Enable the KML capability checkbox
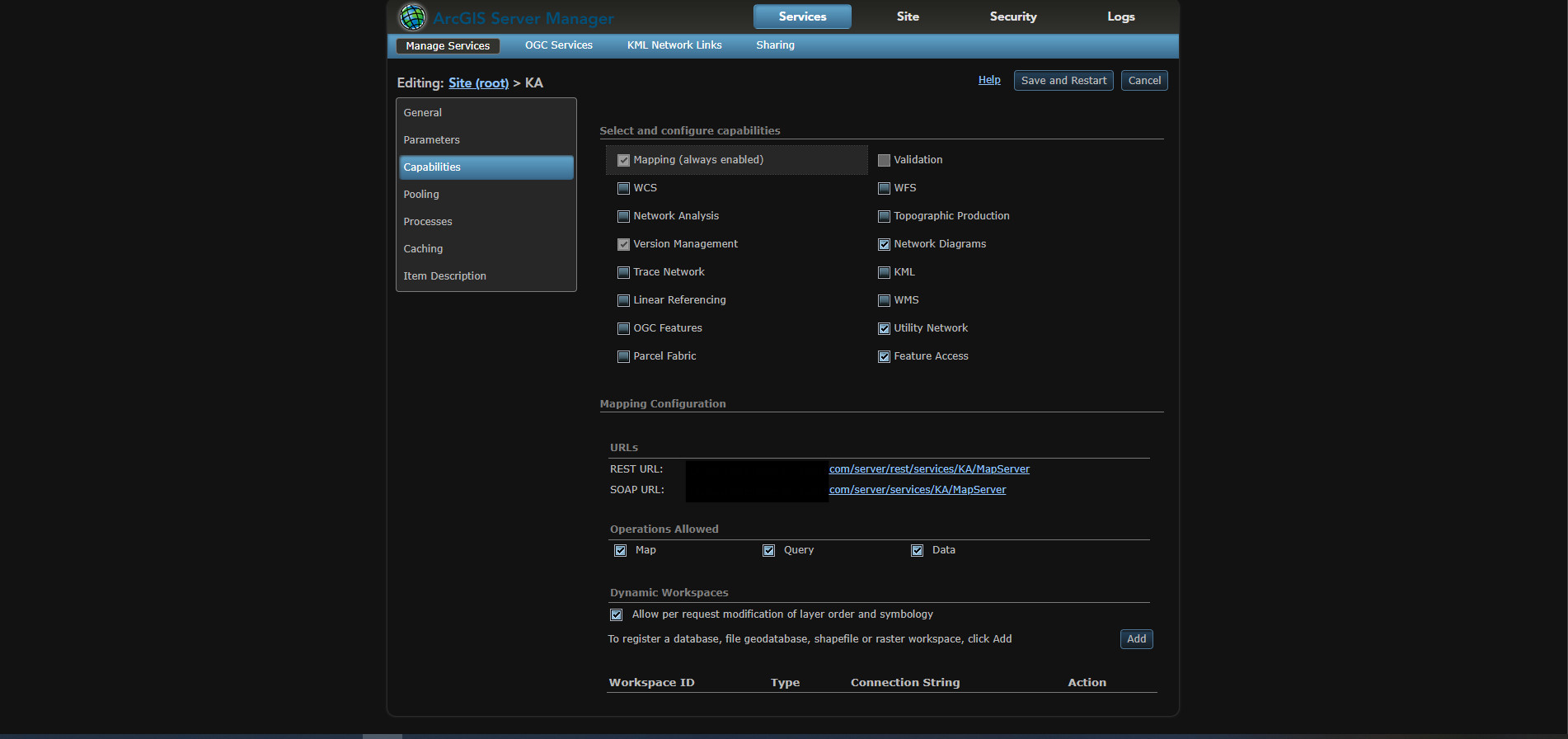The width and height of the screenshot is (1568, 739). 884,272
